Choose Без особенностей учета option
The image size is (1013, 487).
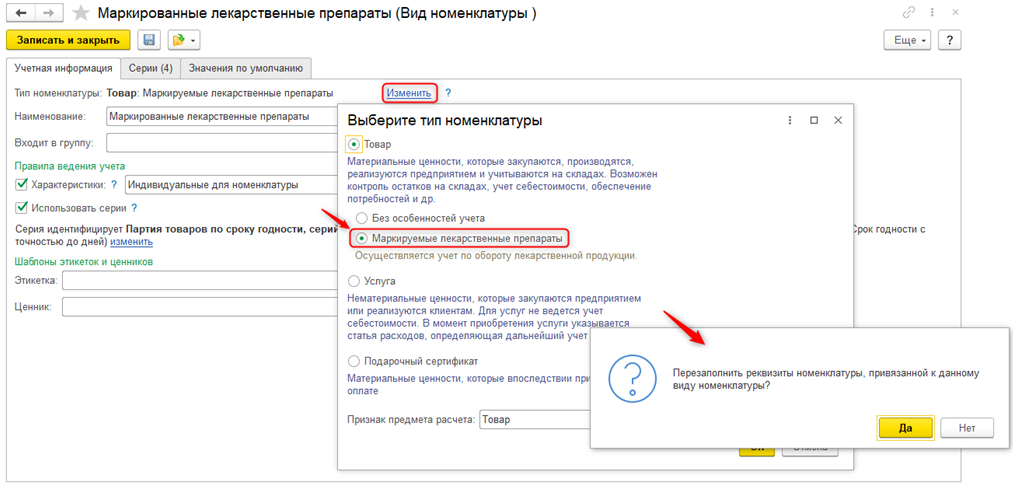pyautogui.click(x=361, y=218)
